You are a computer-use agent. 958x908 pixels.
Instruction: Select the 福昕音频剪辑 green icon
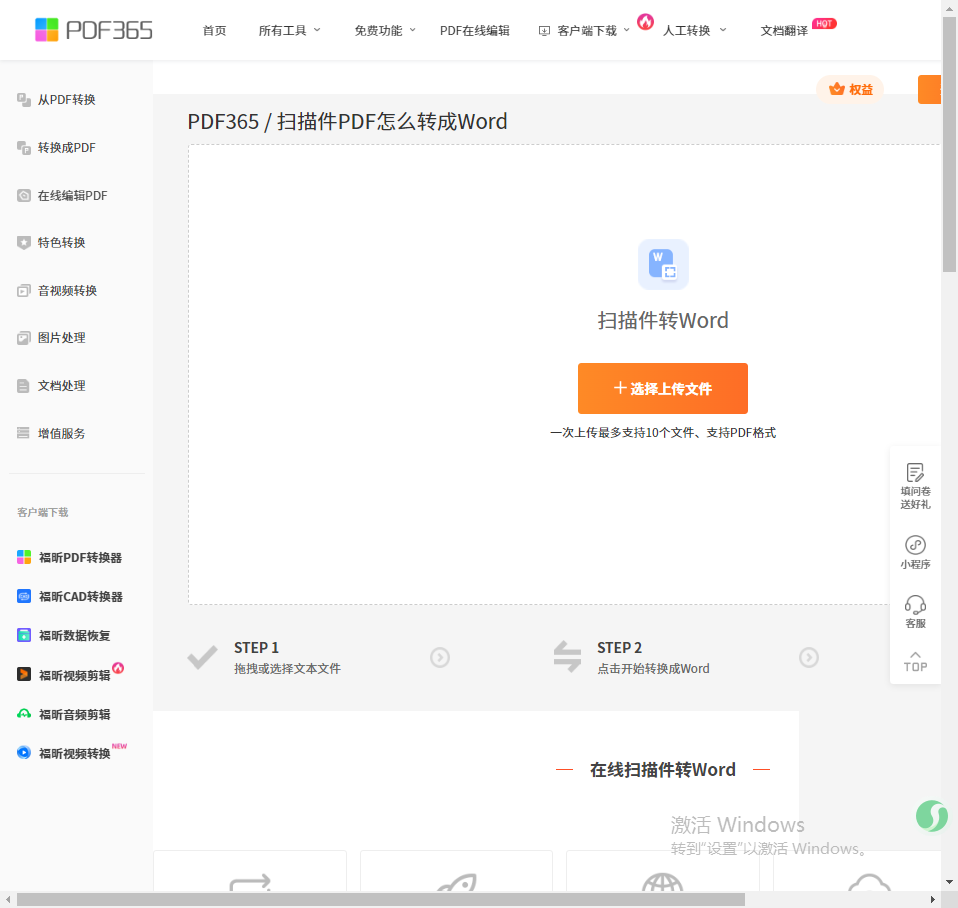coord(24,714)
